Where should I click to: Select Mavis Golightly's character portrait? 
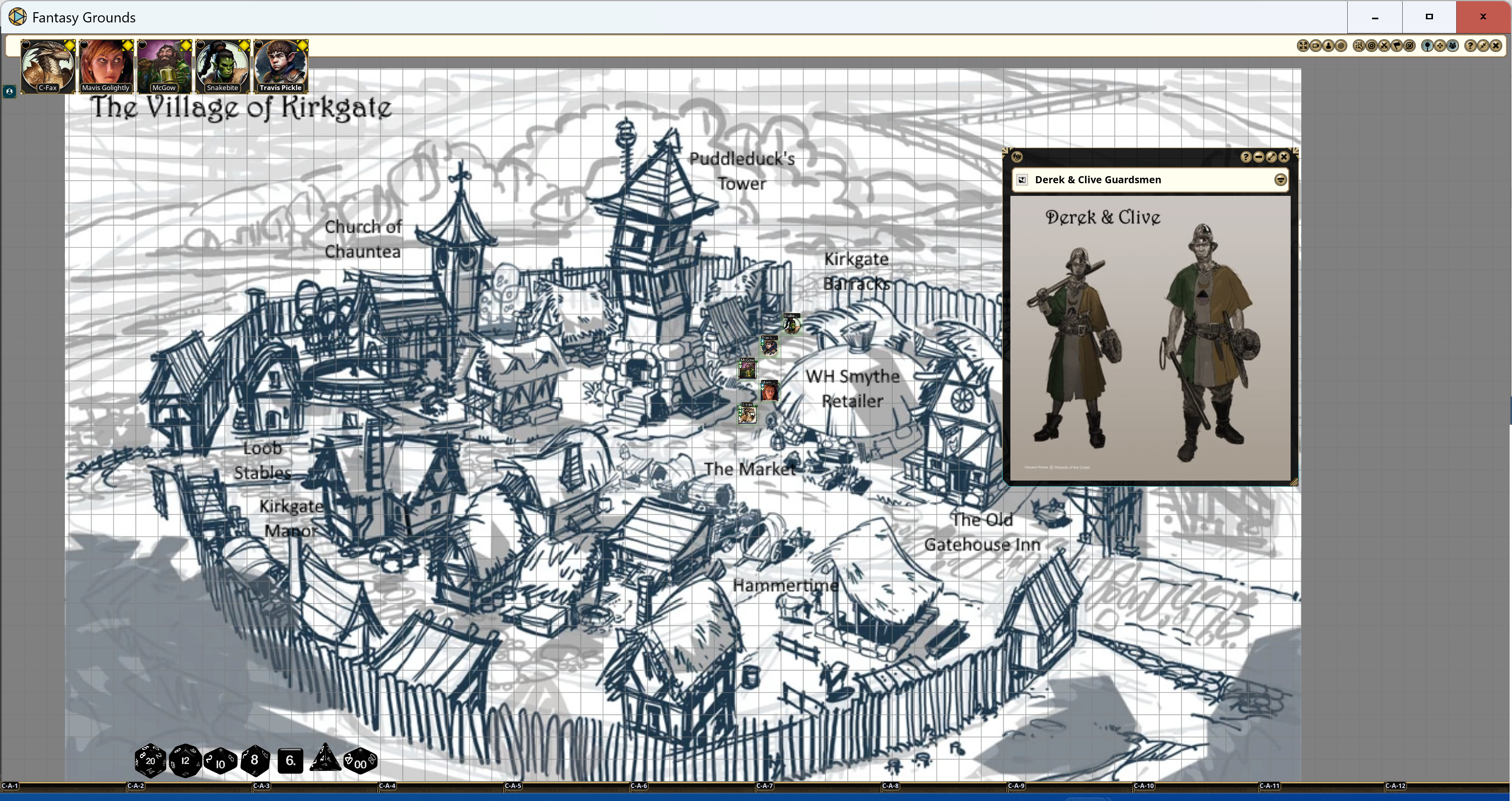[x=106, y=64]
